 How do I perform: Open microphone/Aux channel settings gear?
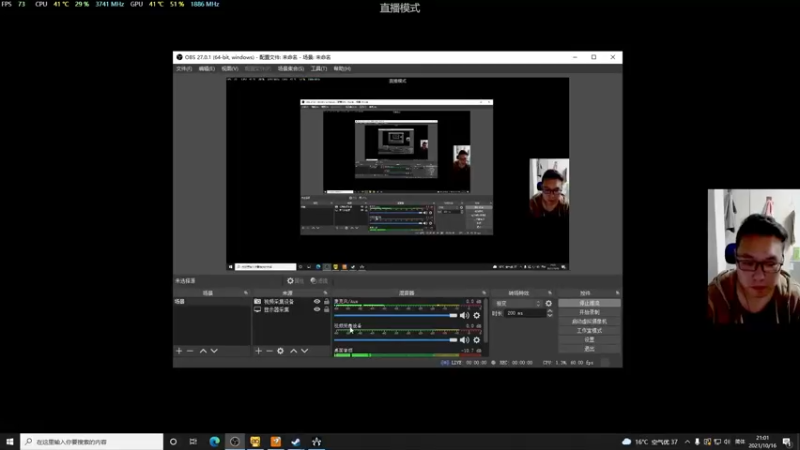477,315
